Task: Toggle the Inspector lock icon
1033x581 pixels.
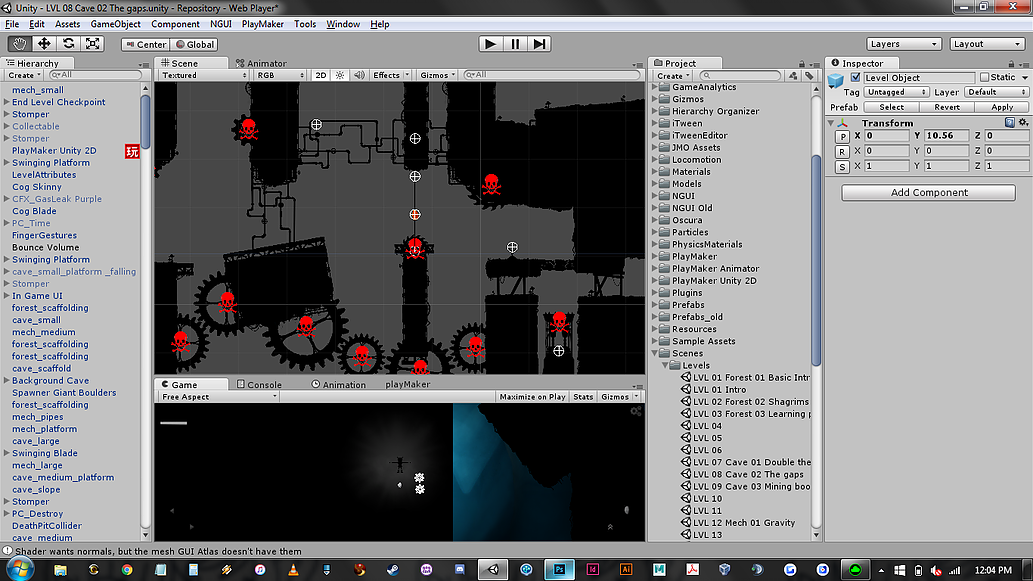Action: pyautogui.click(x=1011, y=64)
